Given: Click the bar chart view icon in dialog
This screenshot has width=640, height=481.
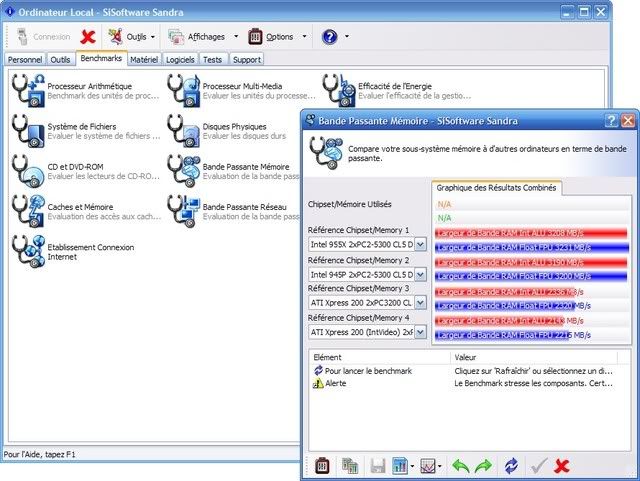Looking at the screenshot, I should click(400, 465).
